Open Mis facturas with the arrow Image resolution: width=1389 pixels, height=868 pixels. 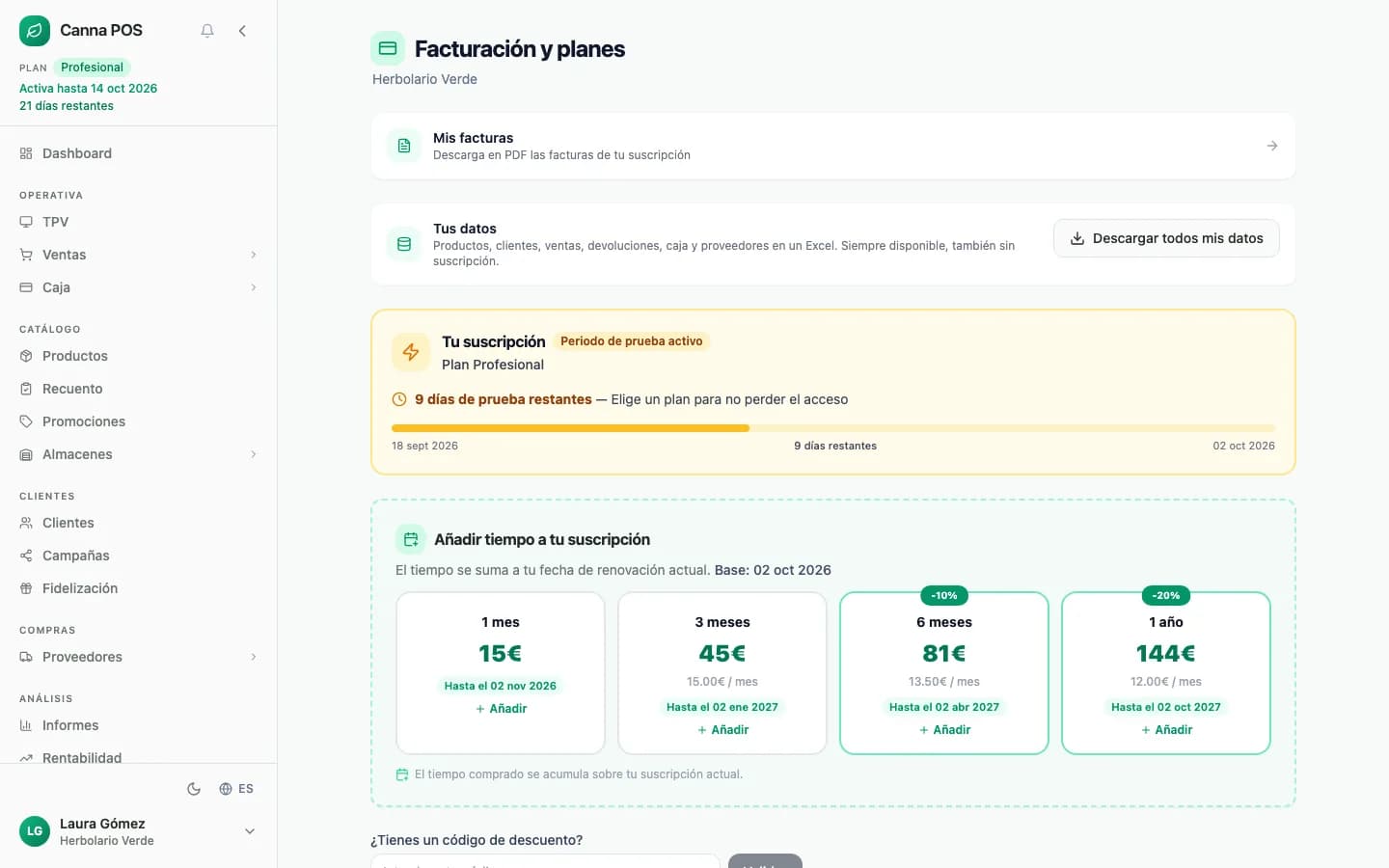coord(1272,146)
